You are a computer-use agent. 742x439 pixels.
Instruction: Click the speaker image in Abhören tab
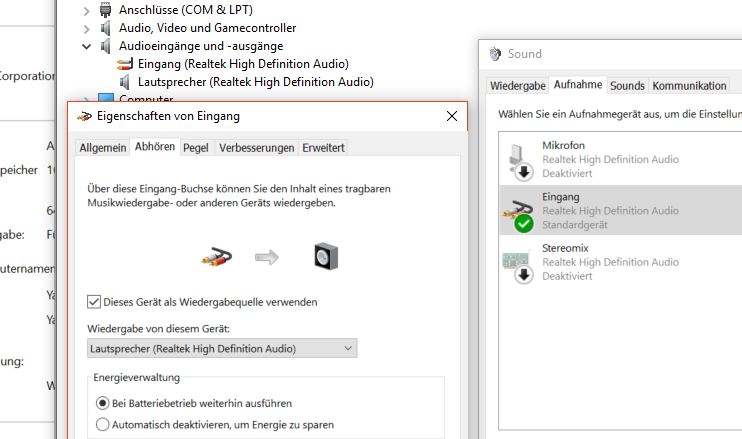tap(326, 256)
